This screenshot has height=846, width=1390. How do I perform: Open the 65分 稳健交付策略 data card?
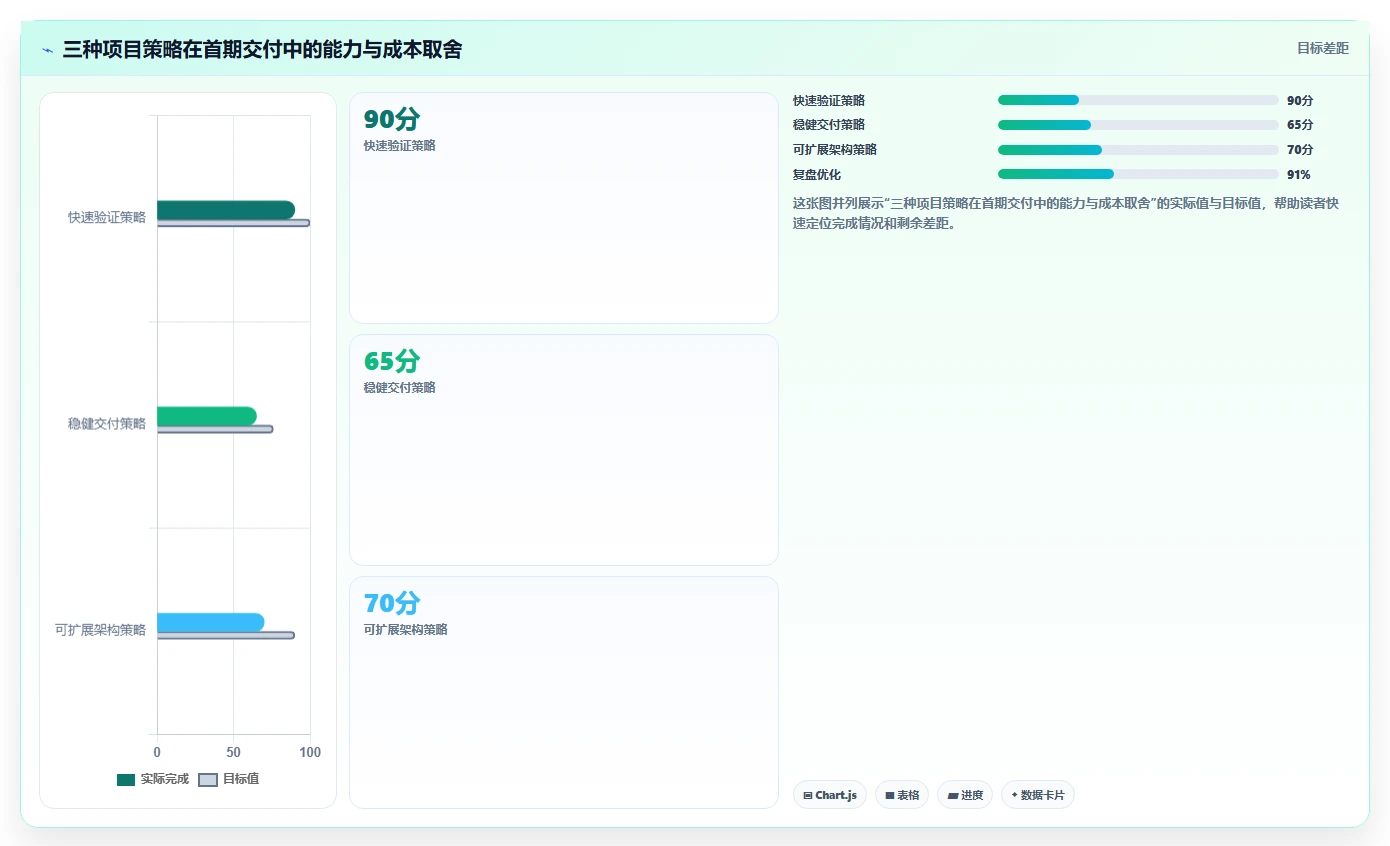tap(564, 450)
